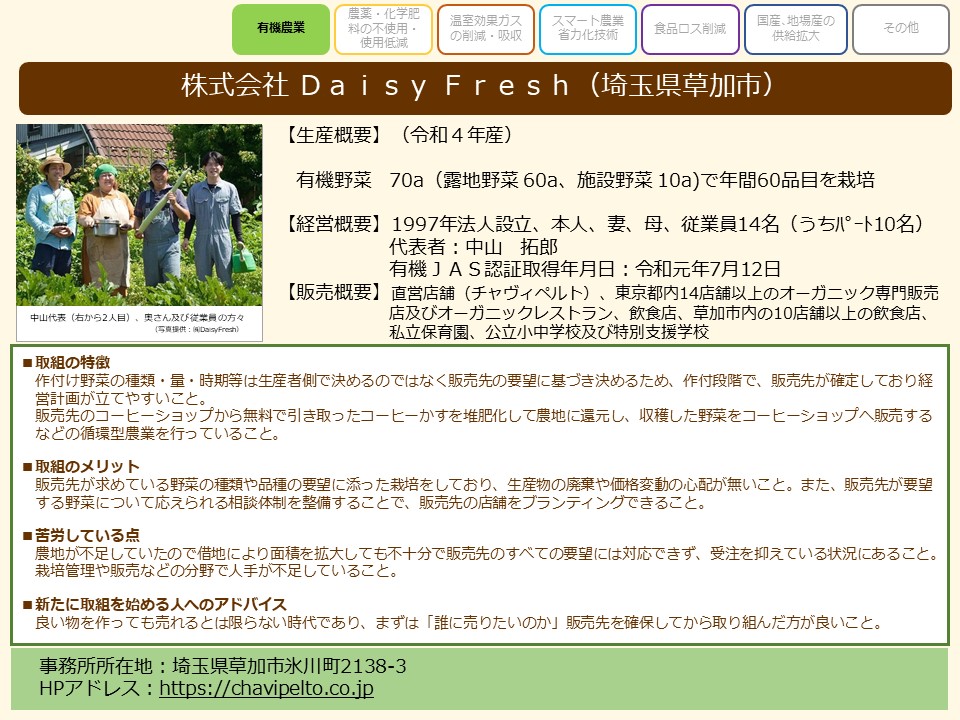Screen dimensions: 960x720
Task: Select the 食品ロス削減 tab
Action: point(690,29)
